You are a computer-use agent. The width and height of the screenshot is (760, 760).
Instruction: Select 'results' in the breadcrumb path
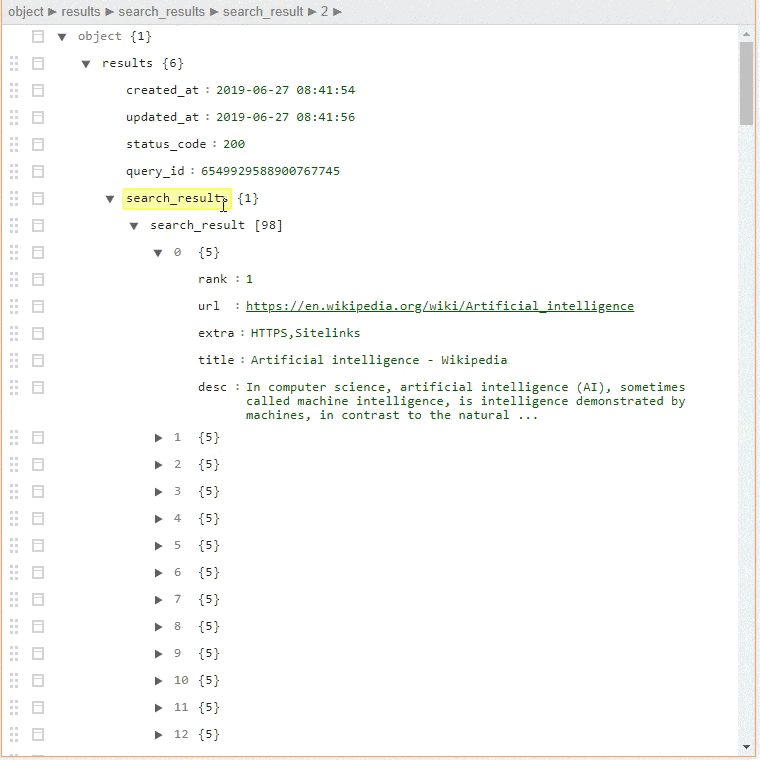81,12
